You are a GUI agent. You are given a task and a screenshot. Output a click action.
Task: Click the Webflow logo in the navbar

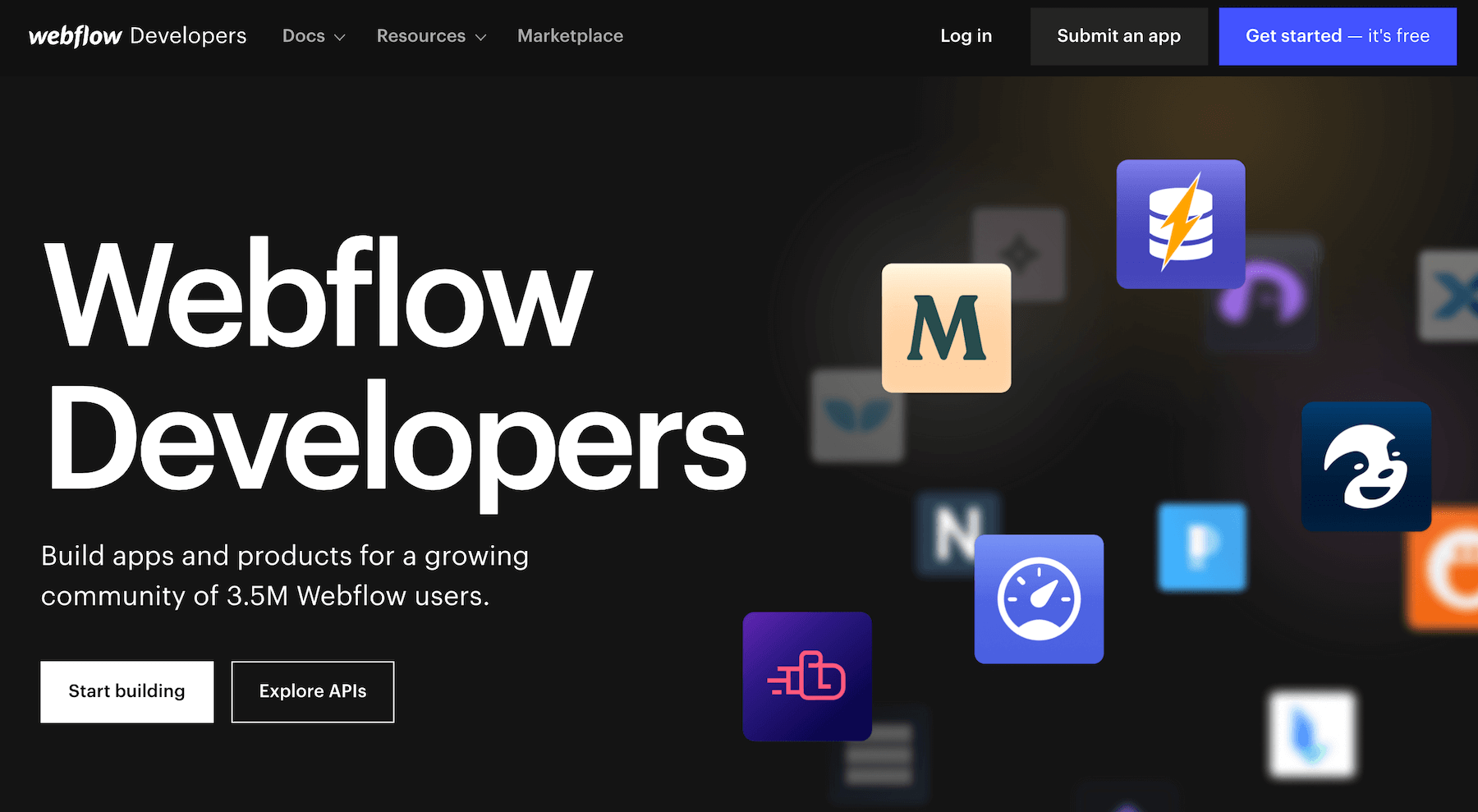[72, 35]
